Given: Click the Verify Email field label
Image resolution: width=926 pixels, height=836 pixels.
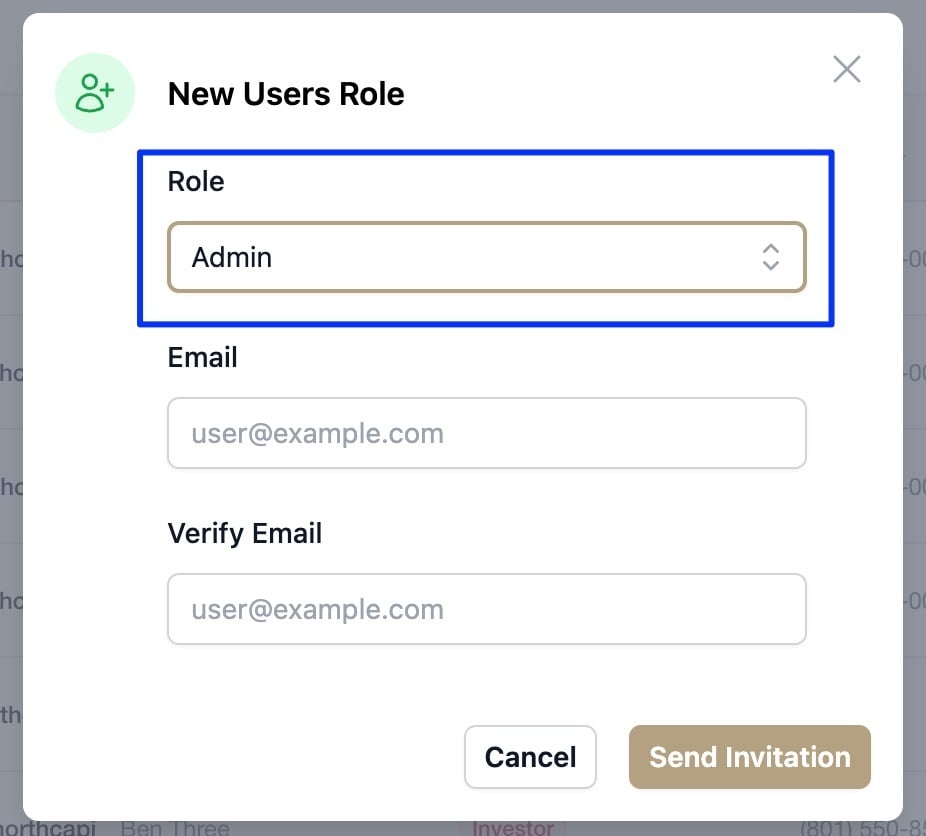Looking at the screenshot, I should coord(244,534).
